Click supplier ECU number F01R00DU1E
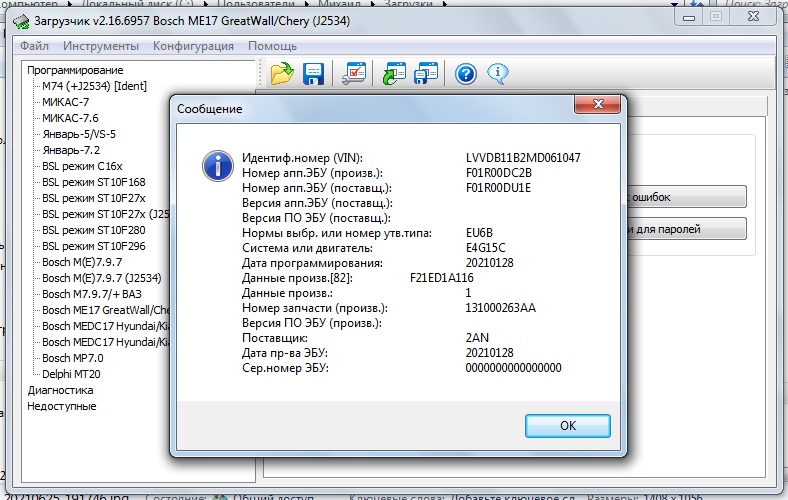 [x=498, y=188]
